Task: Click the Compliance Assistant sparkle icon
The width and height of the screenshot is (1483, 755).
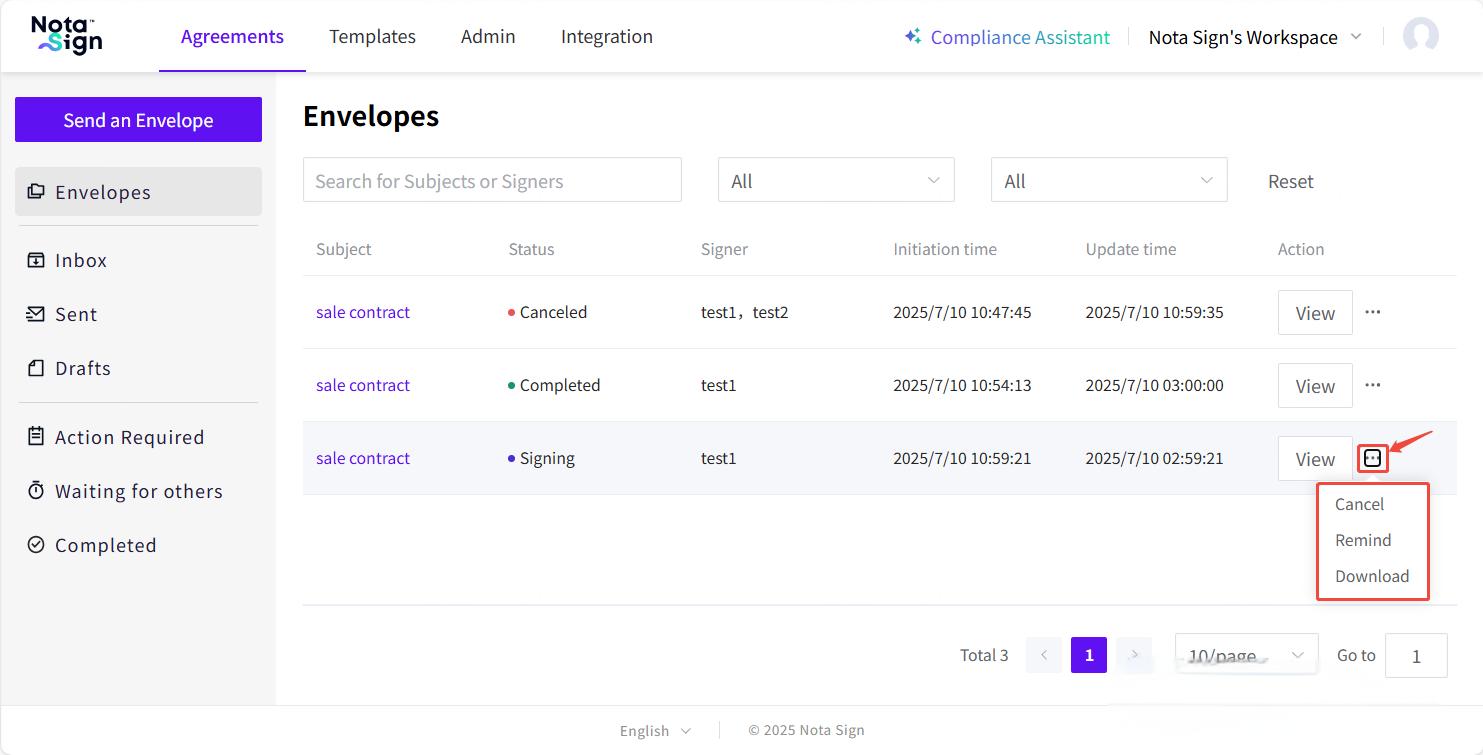Action: [912, 37]
